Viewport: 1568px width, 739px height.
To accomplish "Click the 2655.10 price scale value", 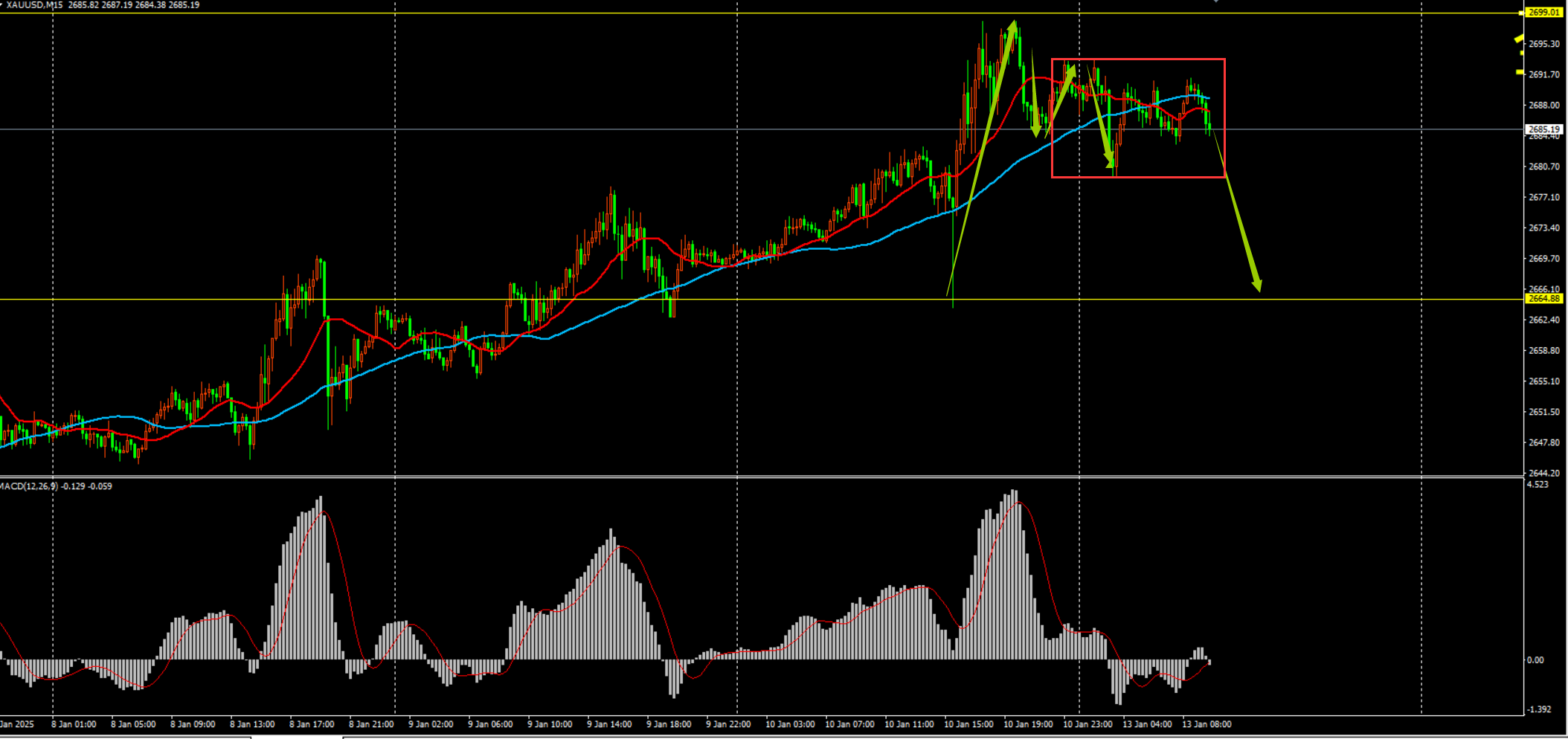I will click(1544, 381).
